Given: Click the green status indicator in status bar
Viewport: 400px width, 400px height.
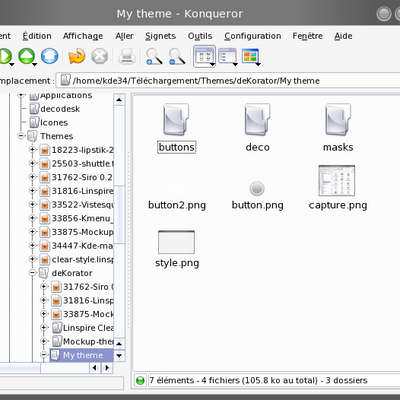Looking at the screenshot, I should (x=140, y=380).
